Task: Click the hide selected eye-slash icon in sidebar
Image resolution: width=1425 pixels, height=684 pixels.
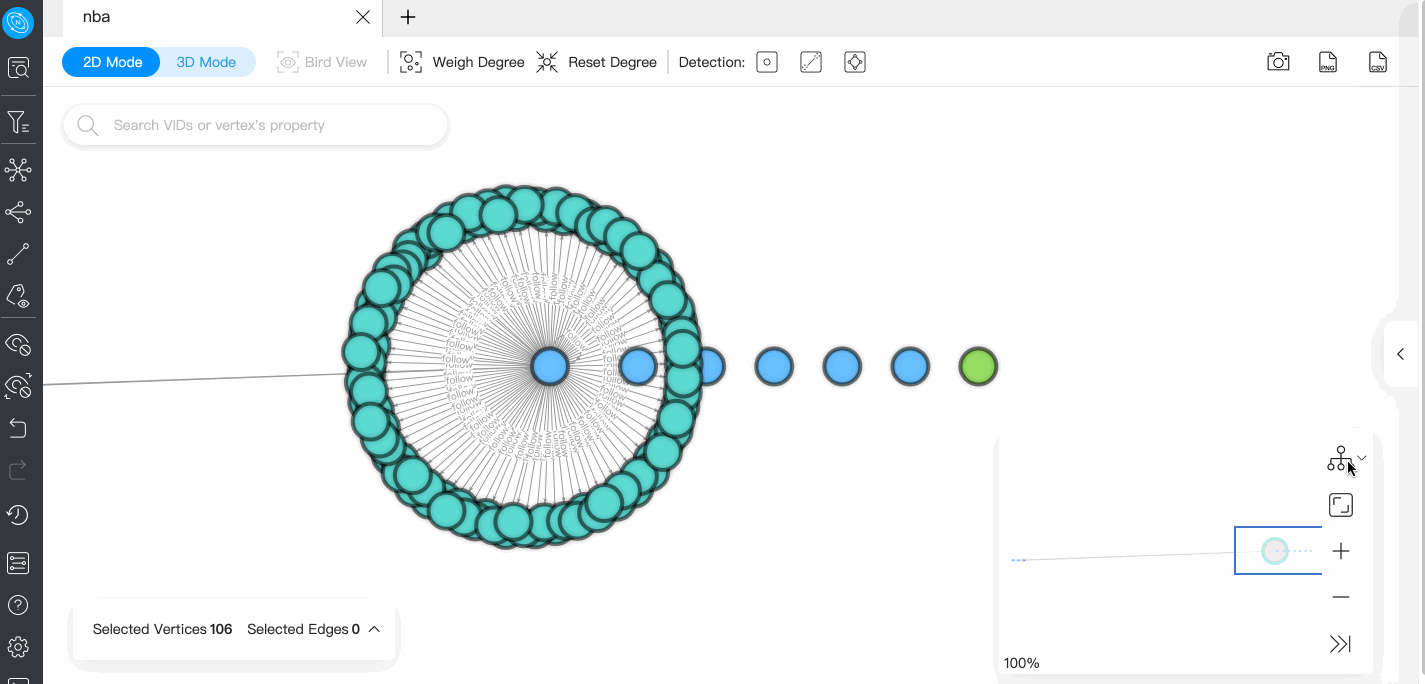Action: (18, 344)
